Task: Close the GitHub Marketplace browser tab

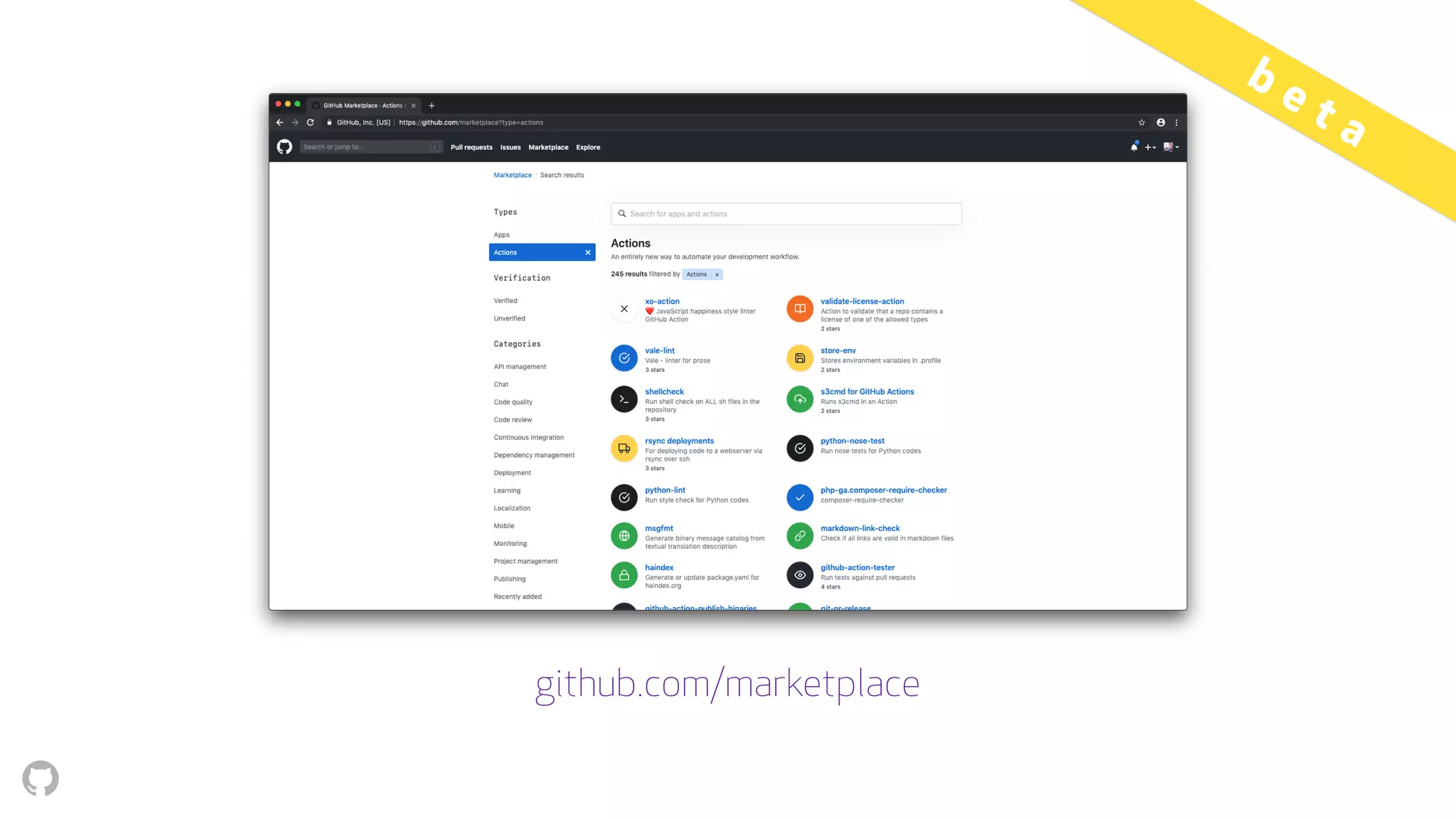Action: point(414,106)
